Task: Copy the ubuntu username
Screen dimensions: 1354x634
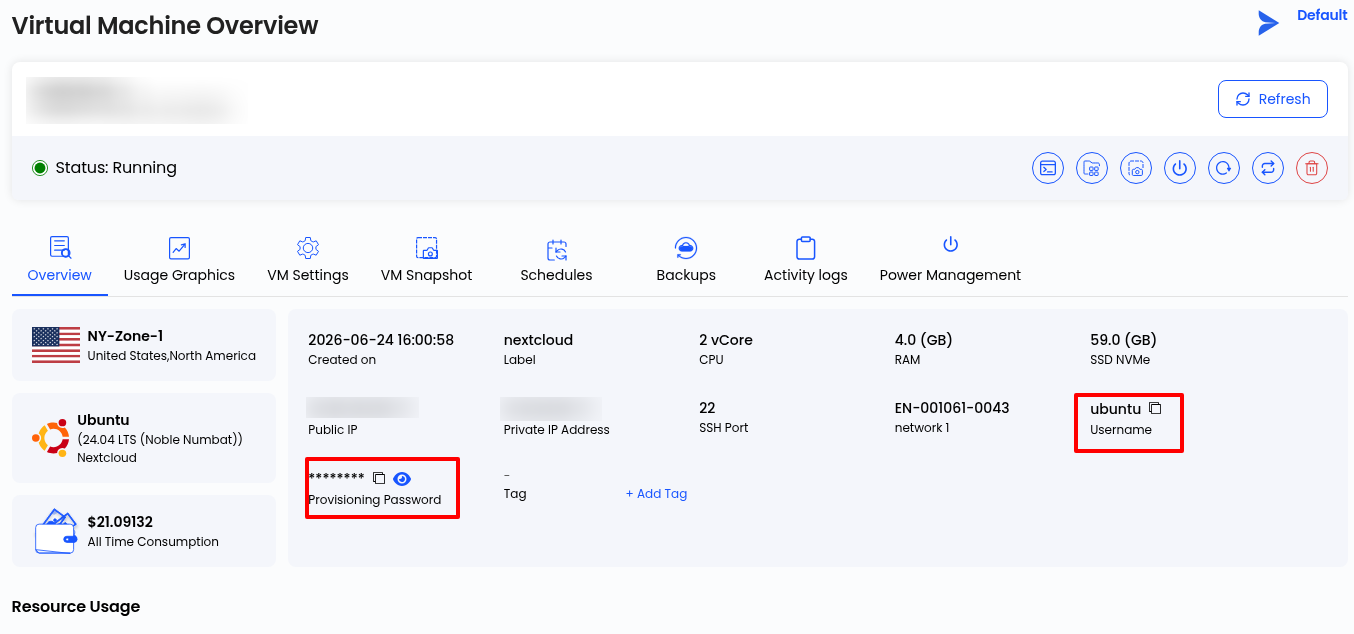Action: 1155,408
